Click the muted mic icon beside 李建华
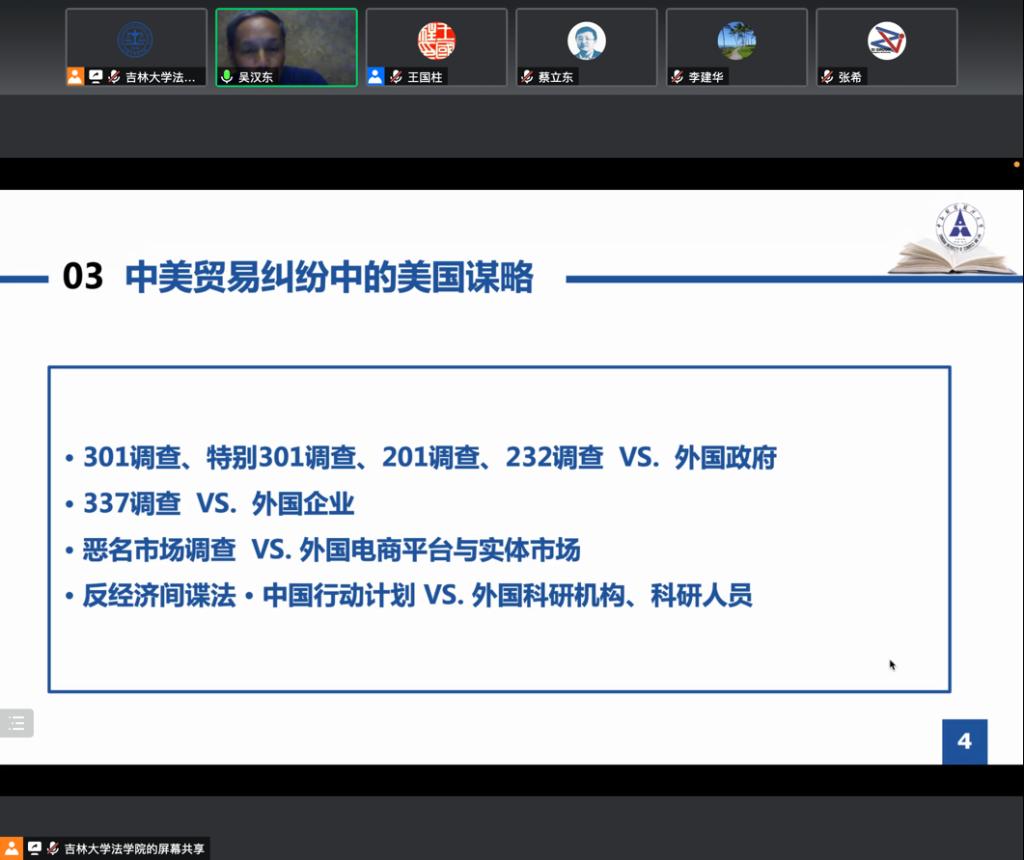The height and width of the screenshot is (860, 1024). 677,77
